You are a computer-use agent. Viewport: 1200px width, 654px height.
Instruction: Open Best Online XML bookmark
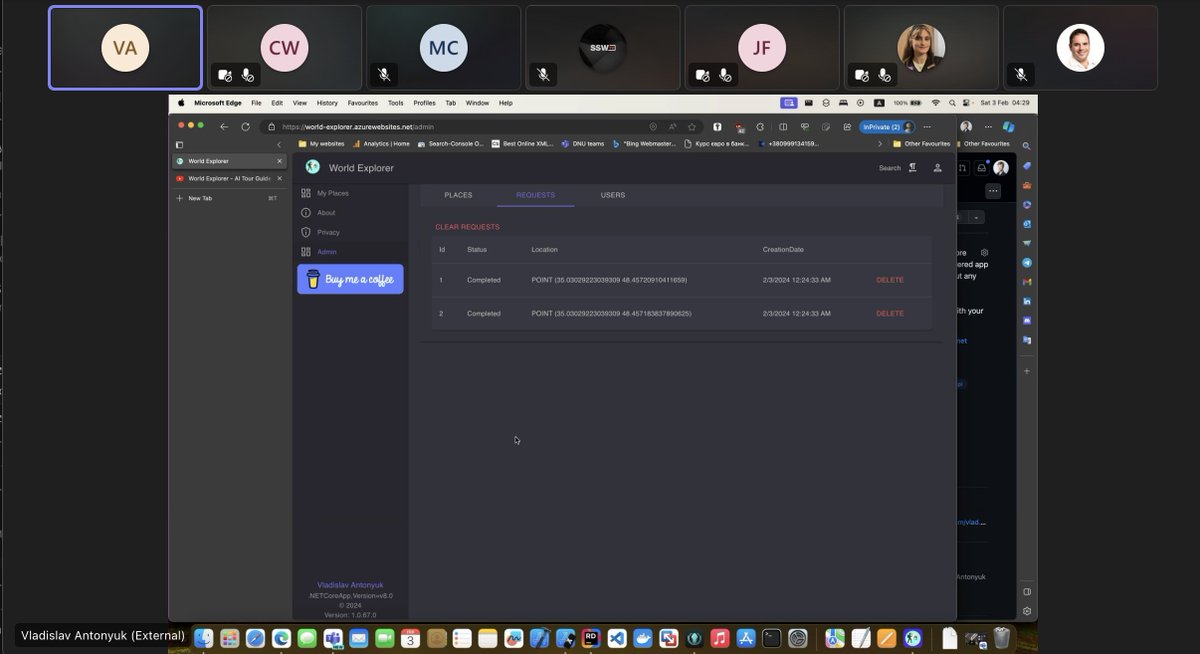click(x=523, y=144)
